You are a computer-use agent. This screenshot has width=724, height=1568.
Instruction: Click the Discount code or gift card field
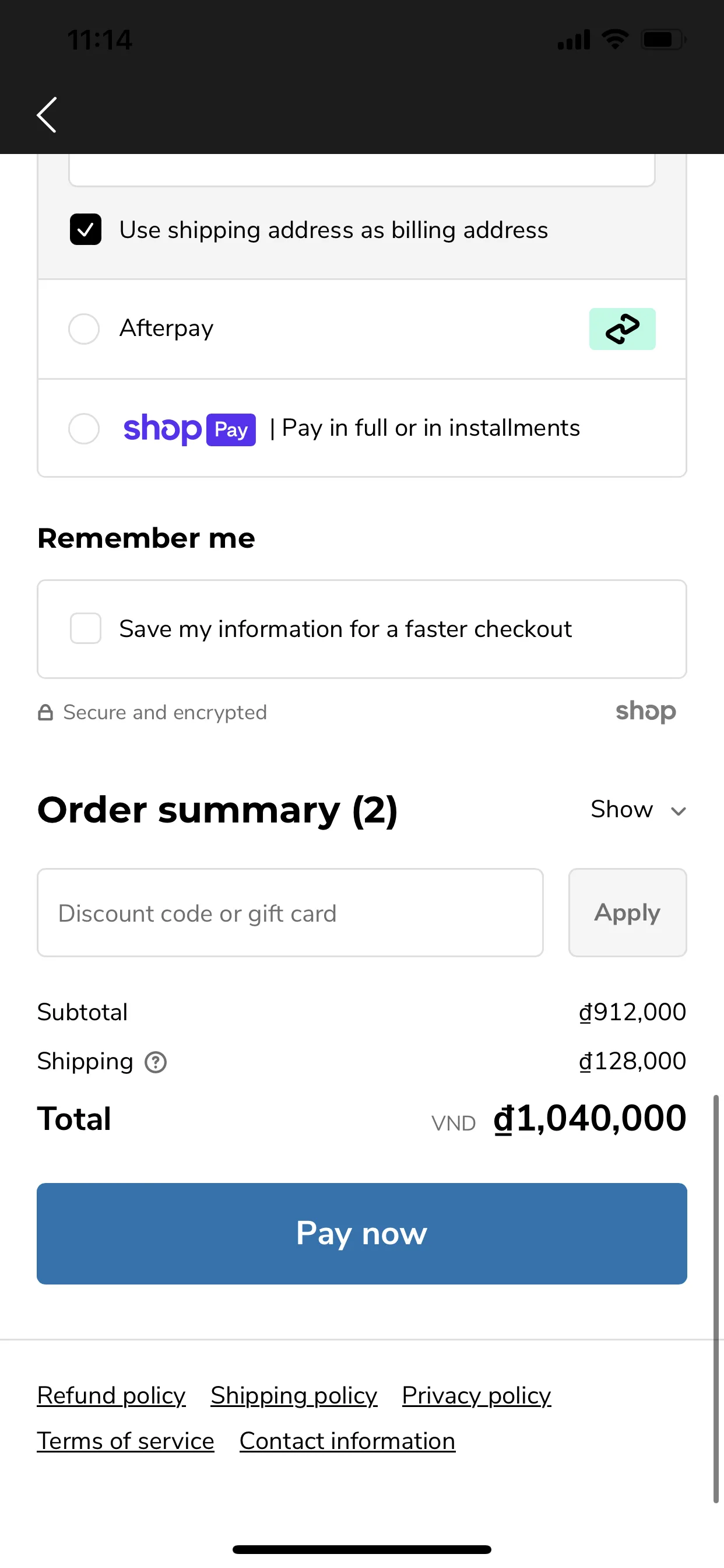tap(290, 912)
